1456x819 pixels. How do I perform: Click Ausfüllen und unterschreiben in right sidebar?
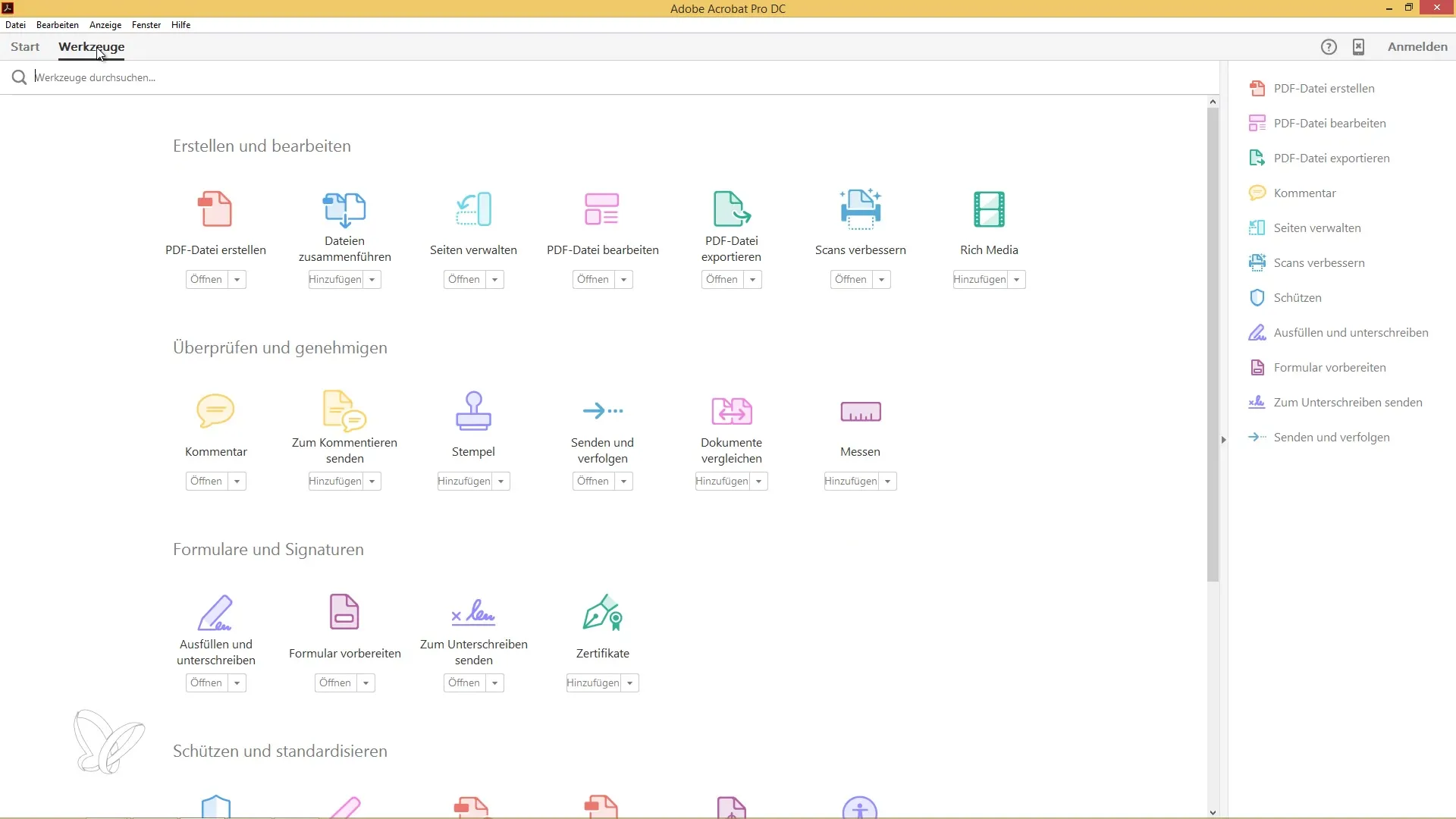tap(1338, 332)
